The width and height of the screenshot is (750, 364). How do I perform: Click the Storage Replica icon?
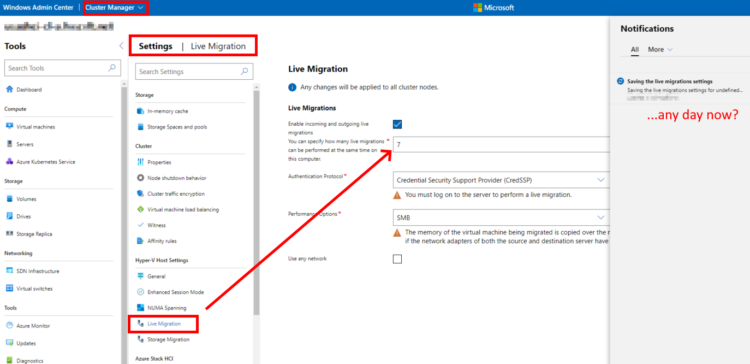[9, 234]
